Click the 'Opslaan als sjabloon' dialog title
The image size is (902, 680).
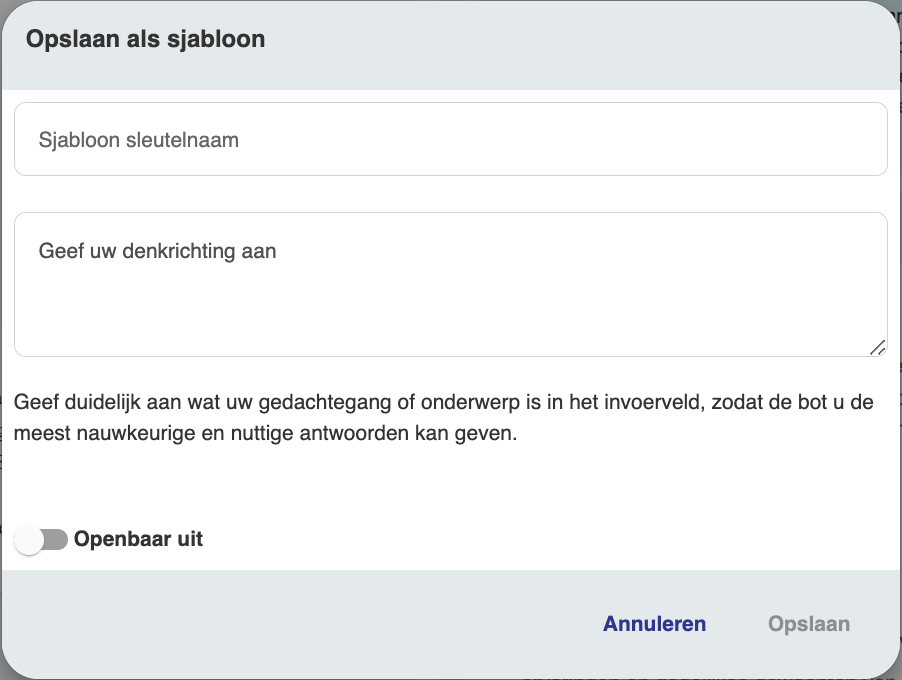pyautogui.click(x=145, y=40)
